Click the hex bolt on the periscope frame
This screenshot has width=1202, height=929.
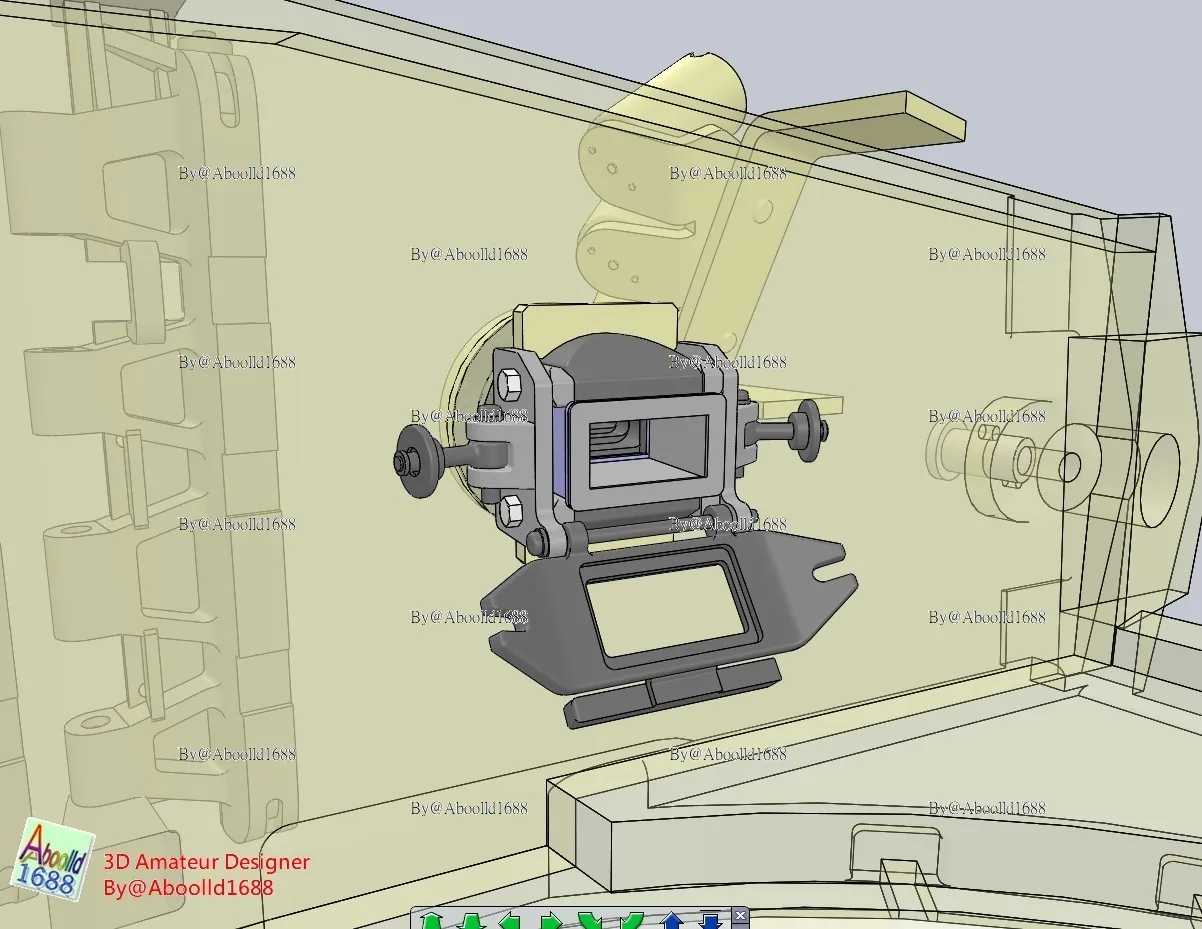508,383
